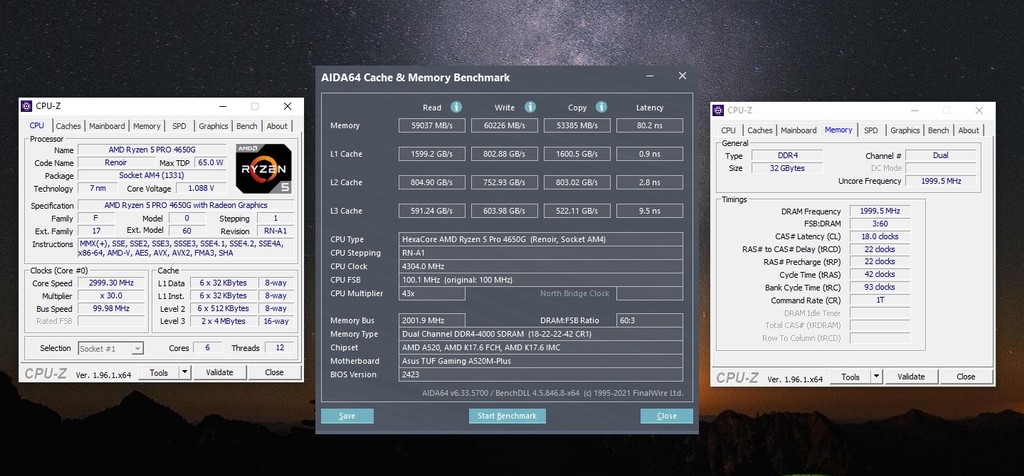The width and height of the screenshot is (1024, 476).
Task: Click Validate button in left CPU-Z
Action: click(219, 372)
